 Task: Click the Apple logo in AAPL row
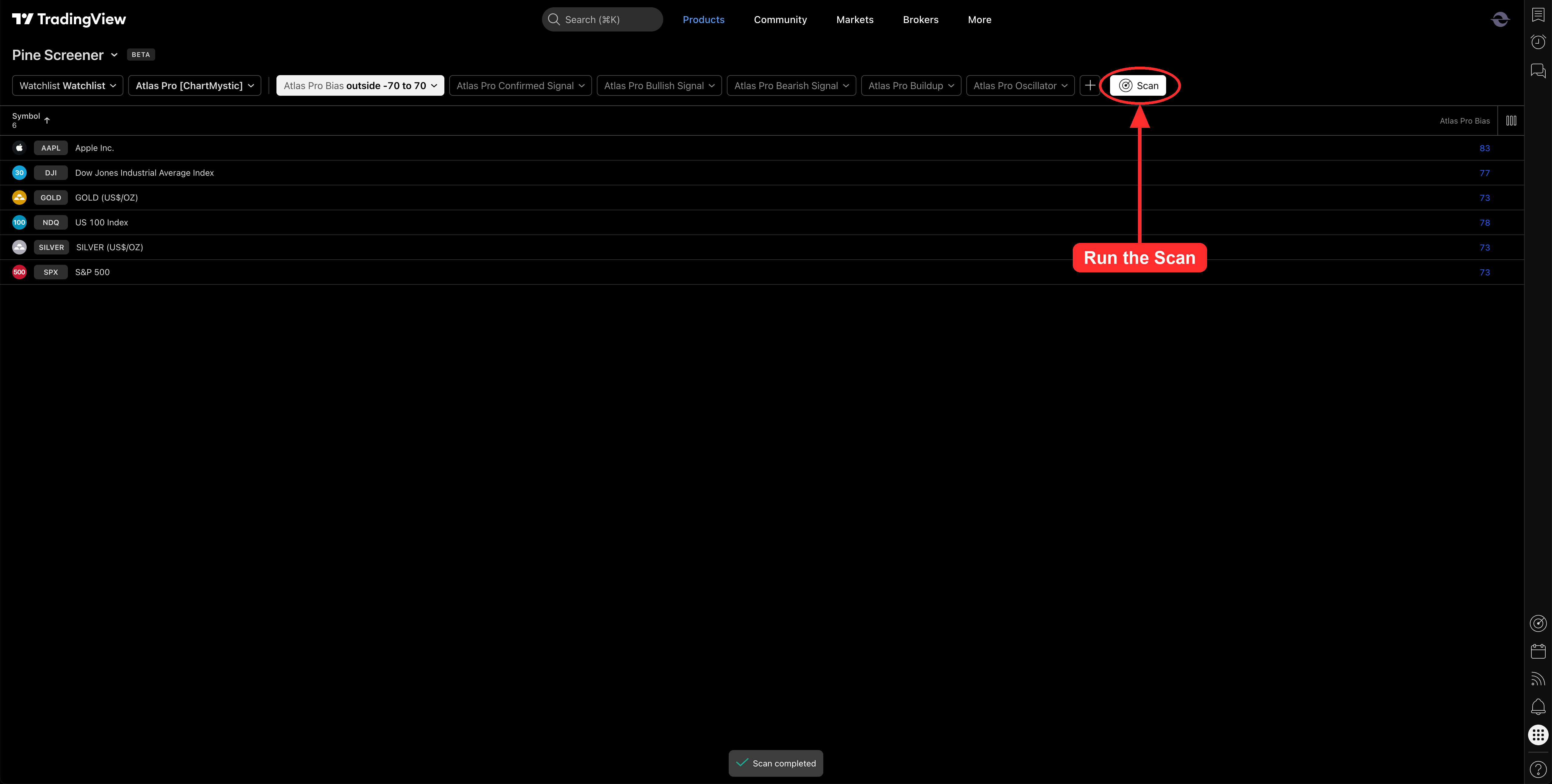(x=19, y=148)
